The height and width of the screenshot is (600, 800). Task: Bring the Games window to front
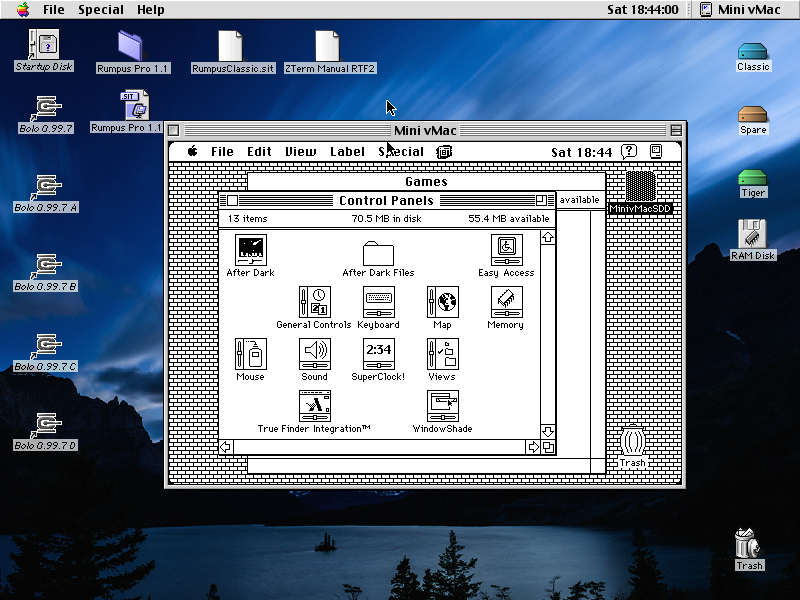(x=426, y=182)
